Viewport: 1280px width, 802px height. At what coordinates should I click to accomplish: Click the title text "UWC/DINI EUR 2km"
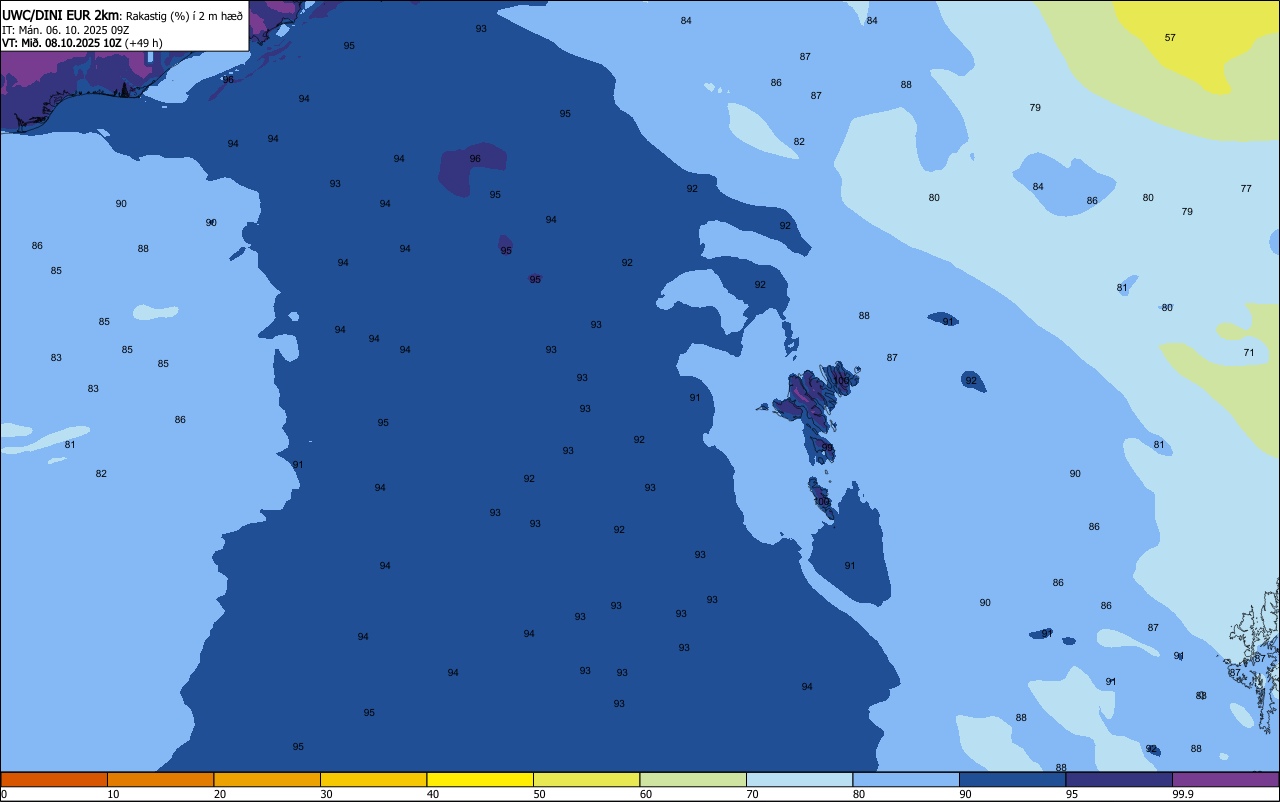pos(61,15)
